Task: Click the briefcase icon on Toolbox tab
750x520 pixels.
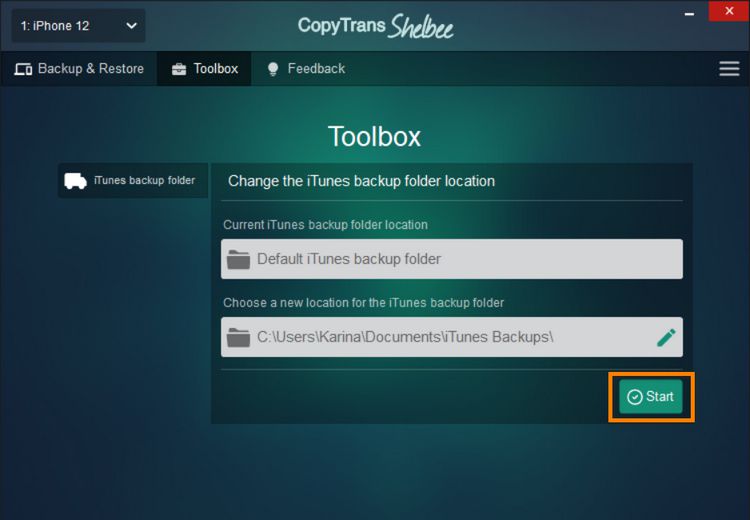Action: (x=179, y=69)
